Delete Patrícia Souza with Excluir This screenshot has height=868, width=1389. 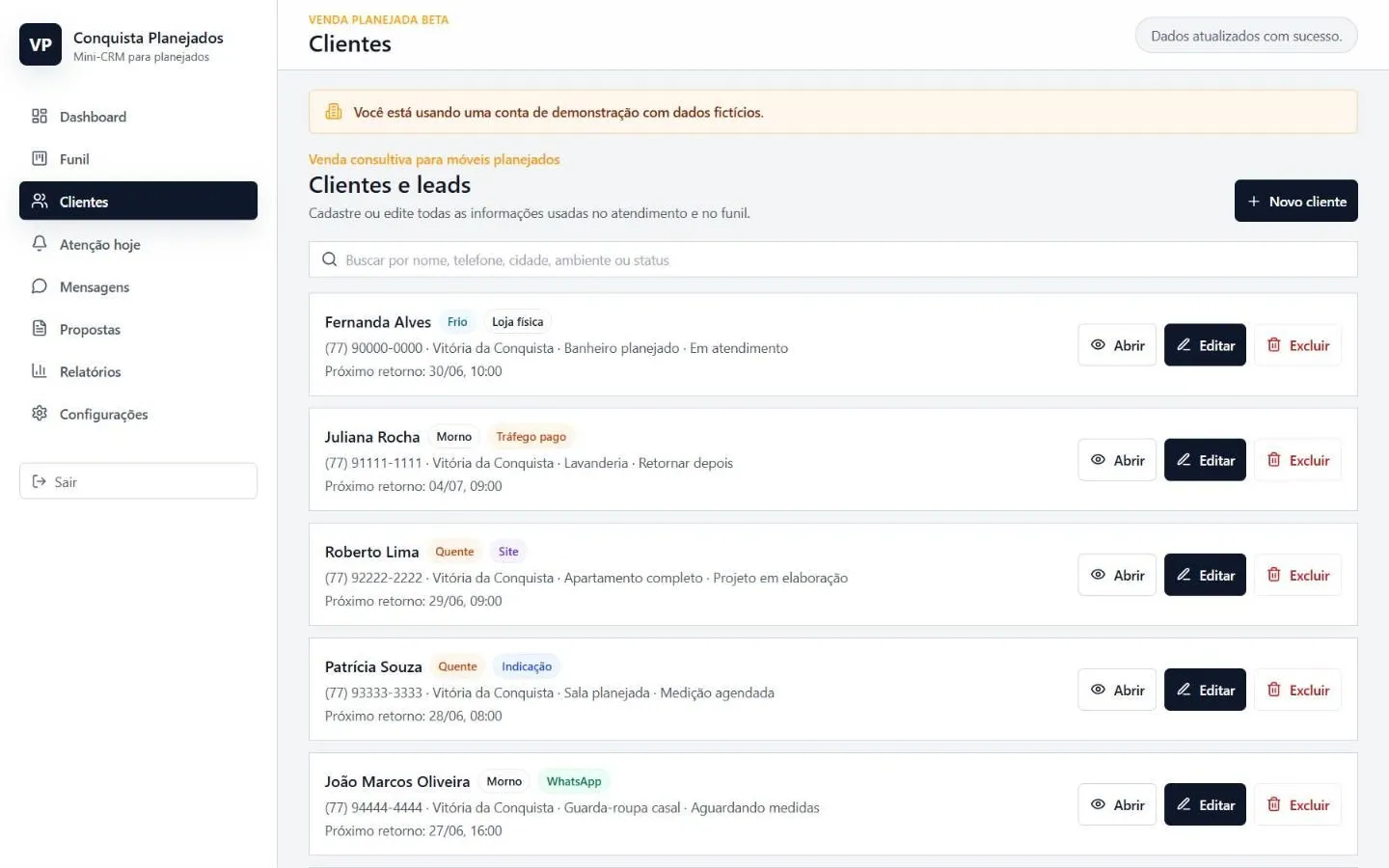1297,690
